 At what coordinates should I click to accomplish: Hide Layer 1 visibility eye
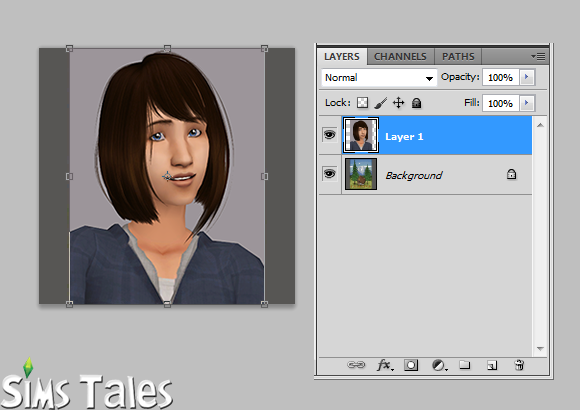click(329, 135)
